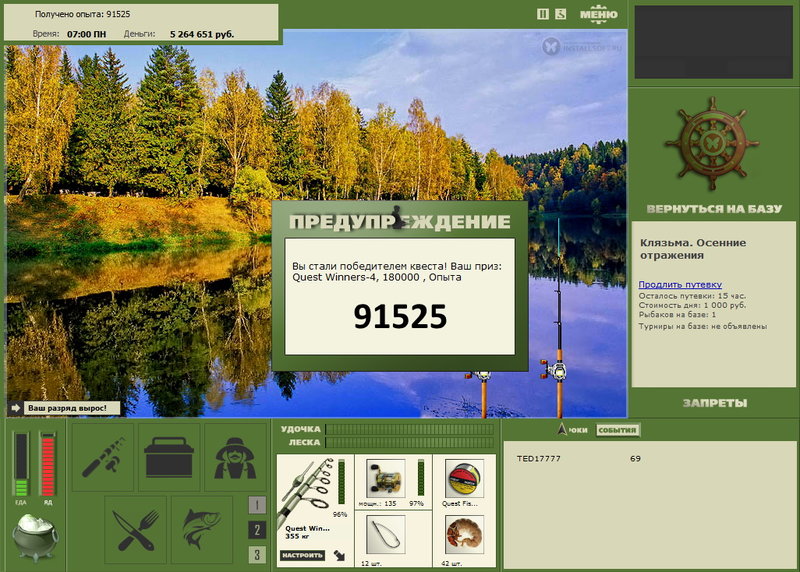
Task: Switch to the players tab with arrow
Action: pos(572,430)
